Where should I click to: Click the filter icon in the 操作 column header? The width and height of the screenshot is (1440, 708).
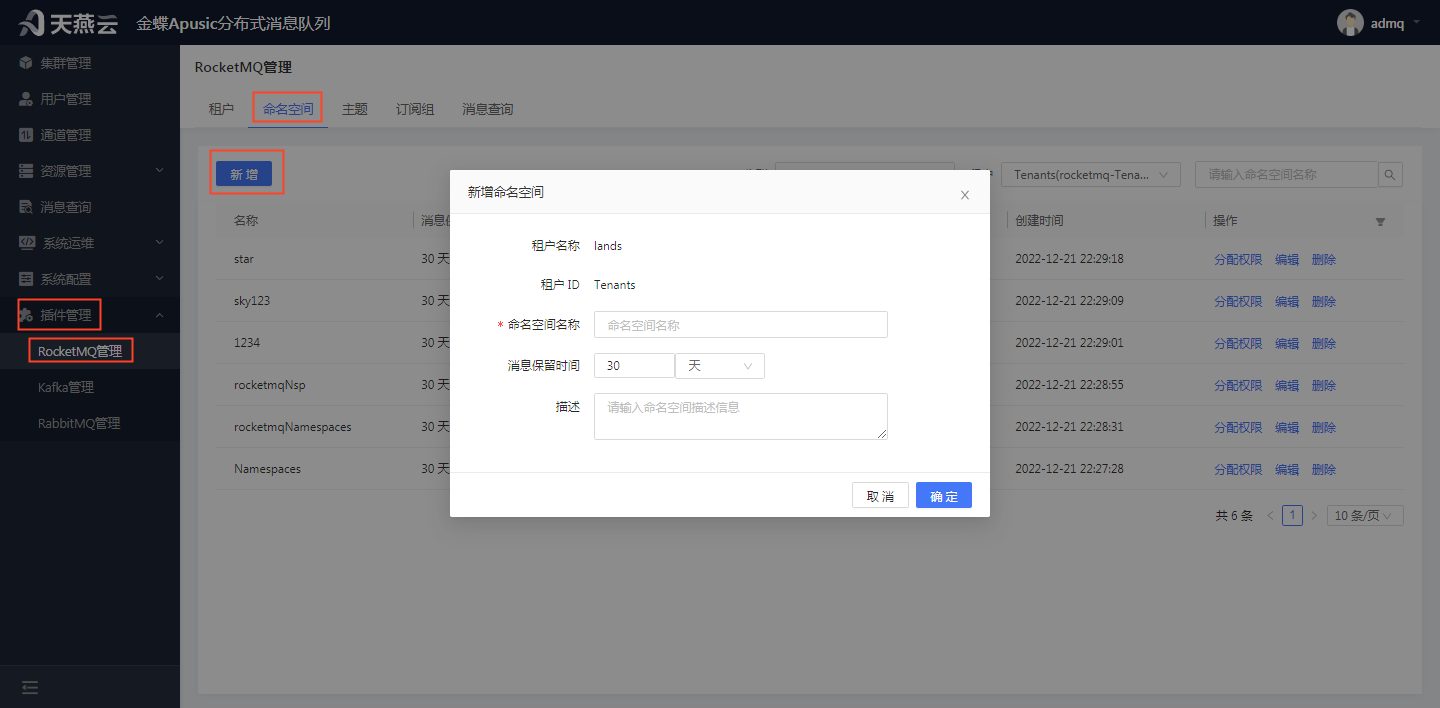(x=1380, y=222)
